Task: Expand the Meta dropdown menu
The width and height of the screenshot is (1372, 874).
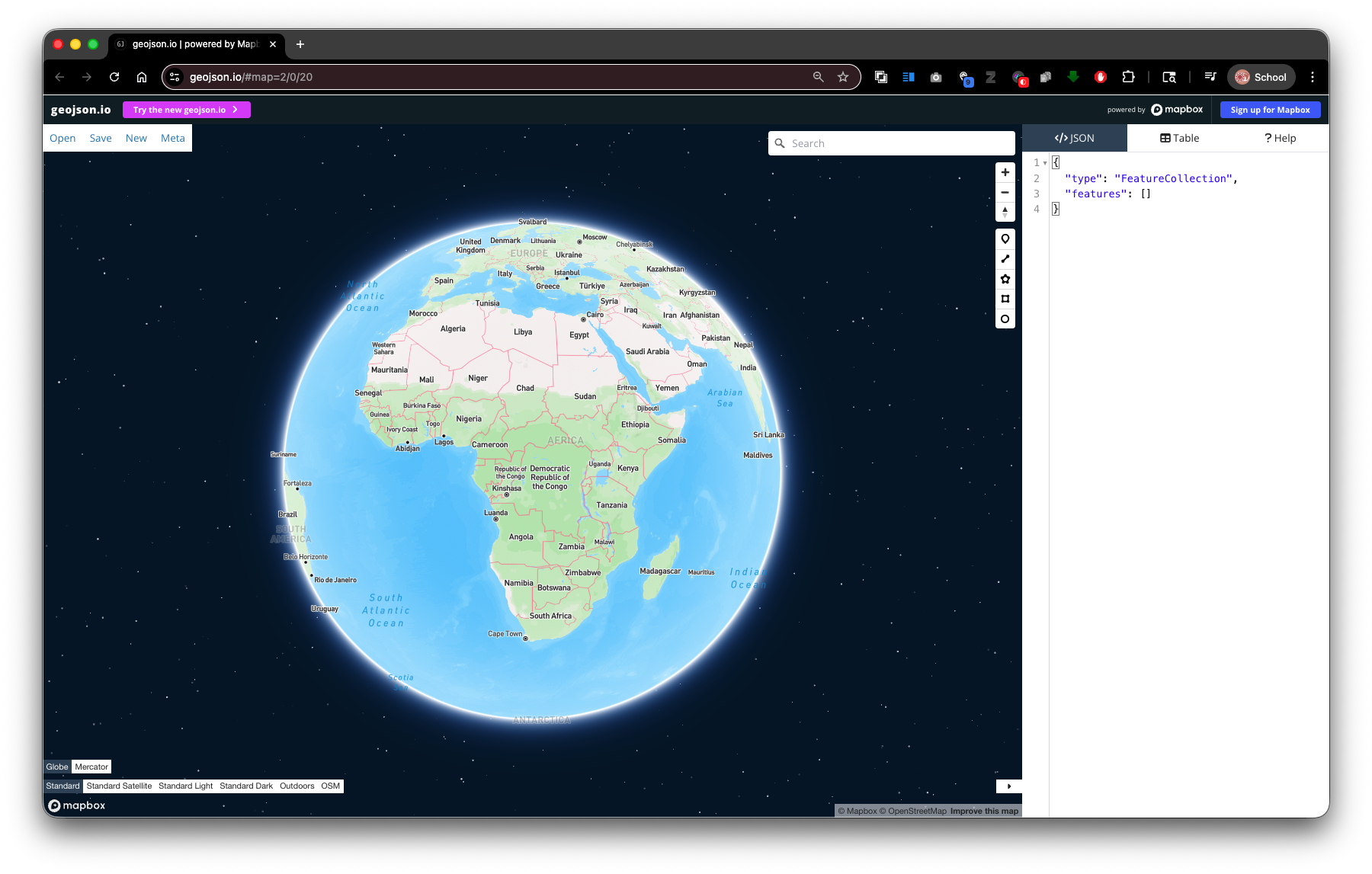Action: point(172,138)
